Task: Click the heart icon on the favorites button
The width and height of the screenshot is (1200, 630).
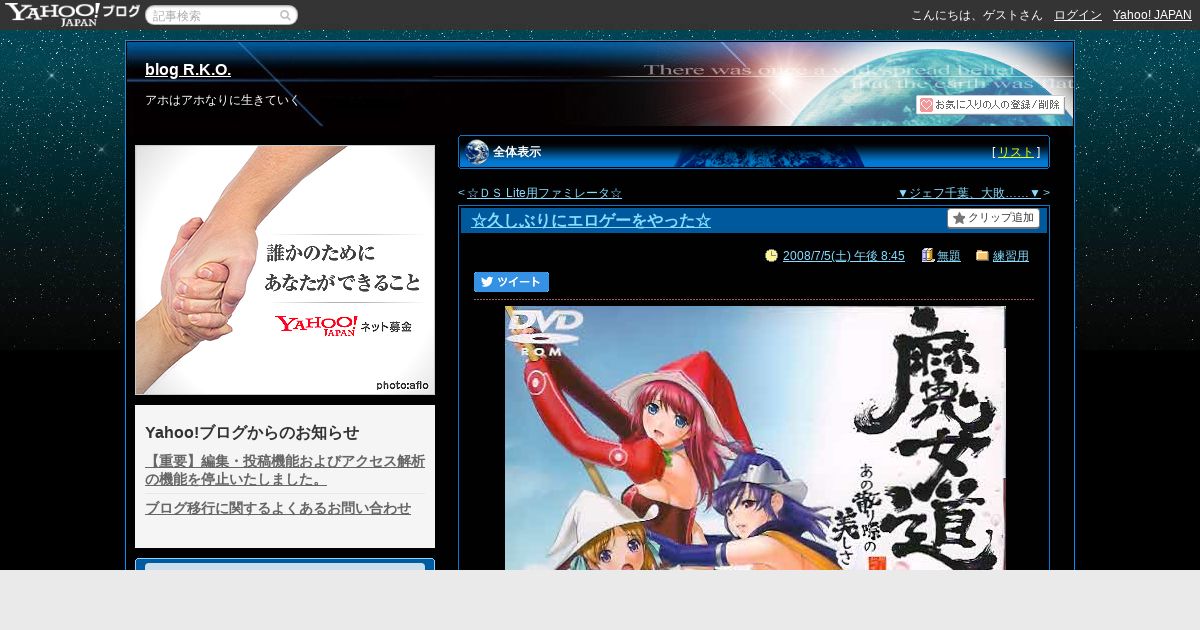Action: coord(926,105)
